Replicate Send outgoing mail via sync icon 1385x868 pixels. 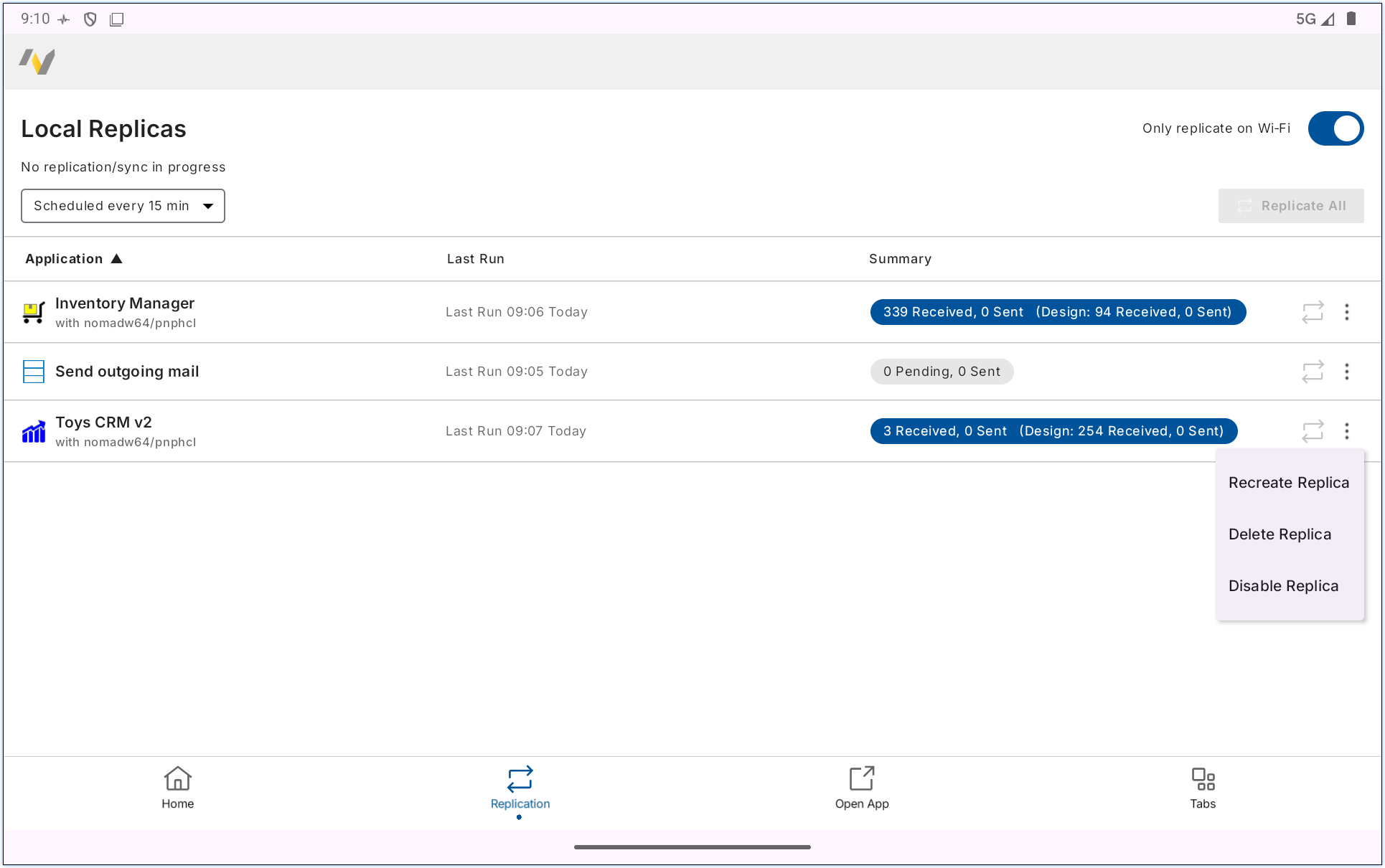(x=1313, y=372)
